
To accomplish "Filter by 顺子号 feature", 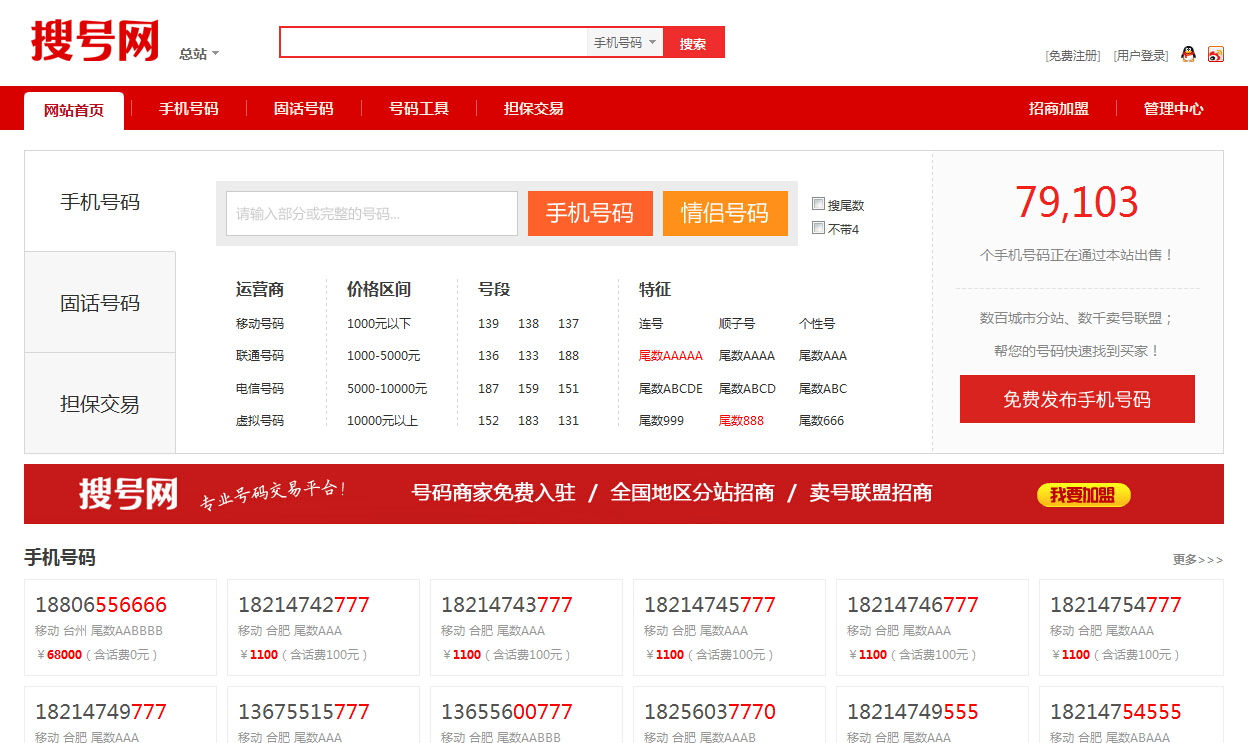I will [x=737, y=324].
